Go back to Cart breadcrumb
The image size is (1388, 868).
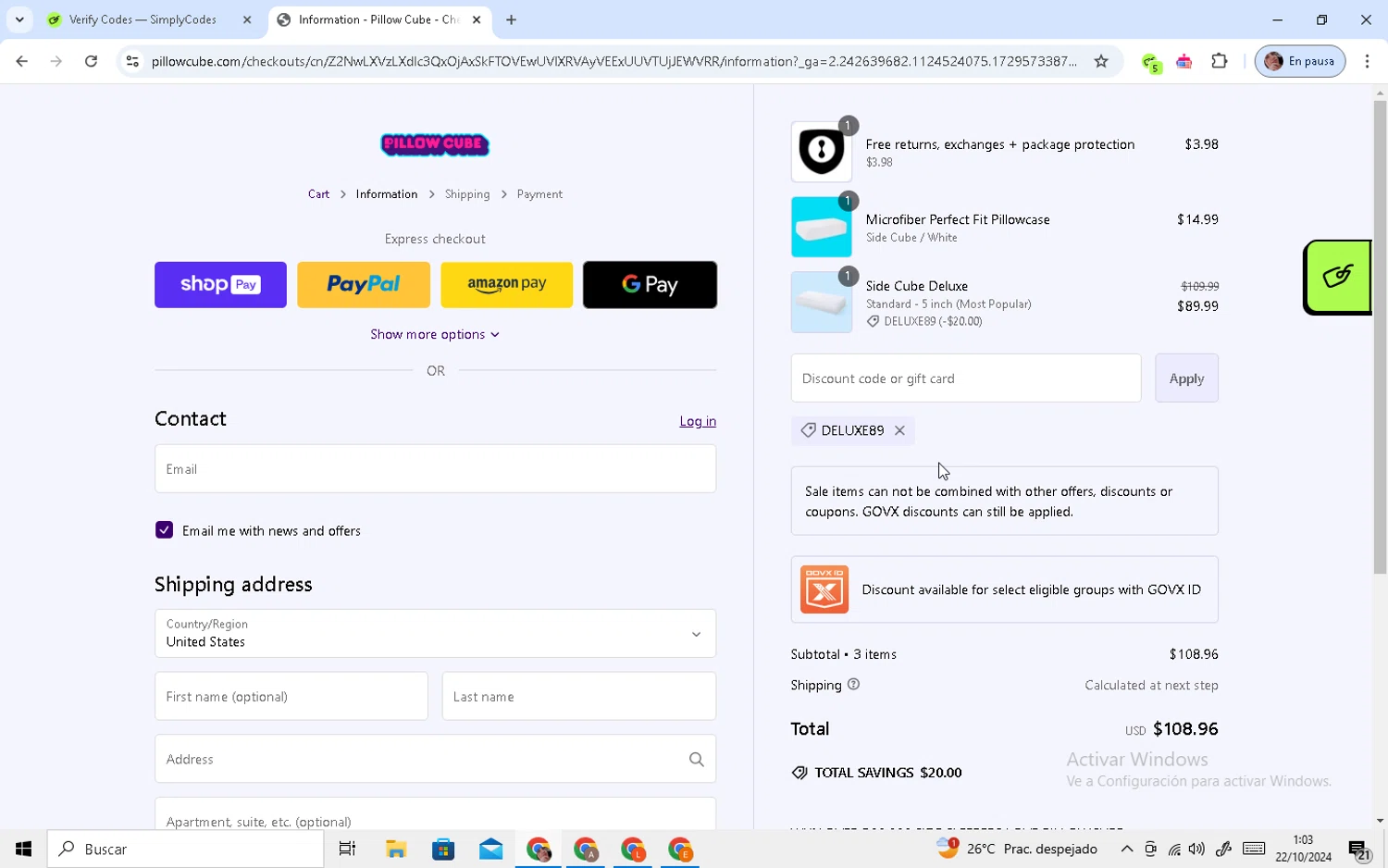point(318,194)
